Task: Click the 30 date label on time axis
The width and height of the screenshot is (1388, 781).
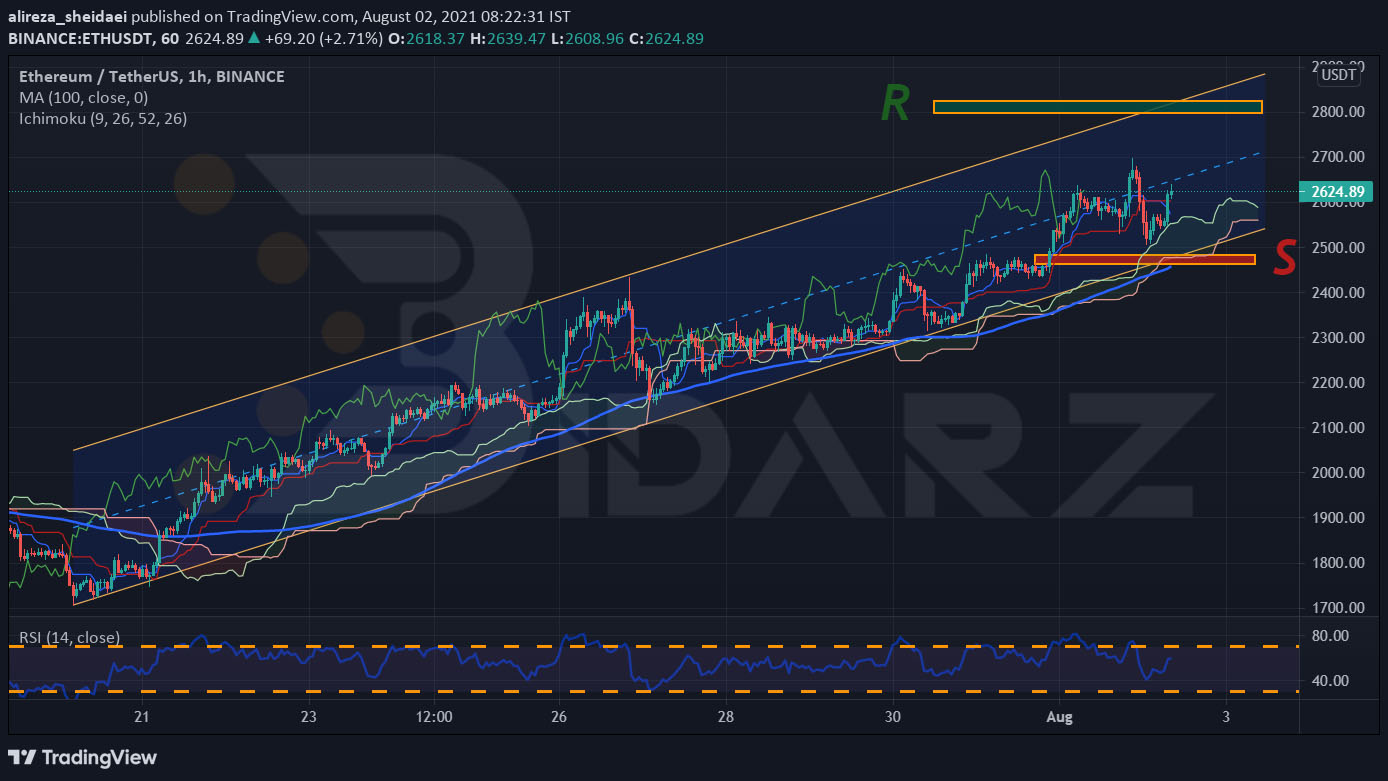Action: pos(893,717)
